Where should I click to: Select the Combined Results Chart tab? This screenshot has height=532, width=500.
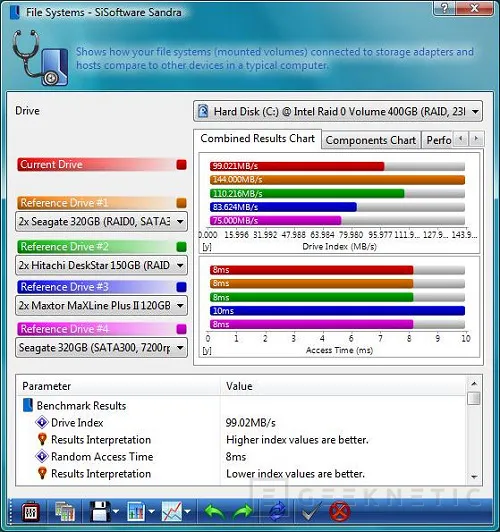coord(257,139)
